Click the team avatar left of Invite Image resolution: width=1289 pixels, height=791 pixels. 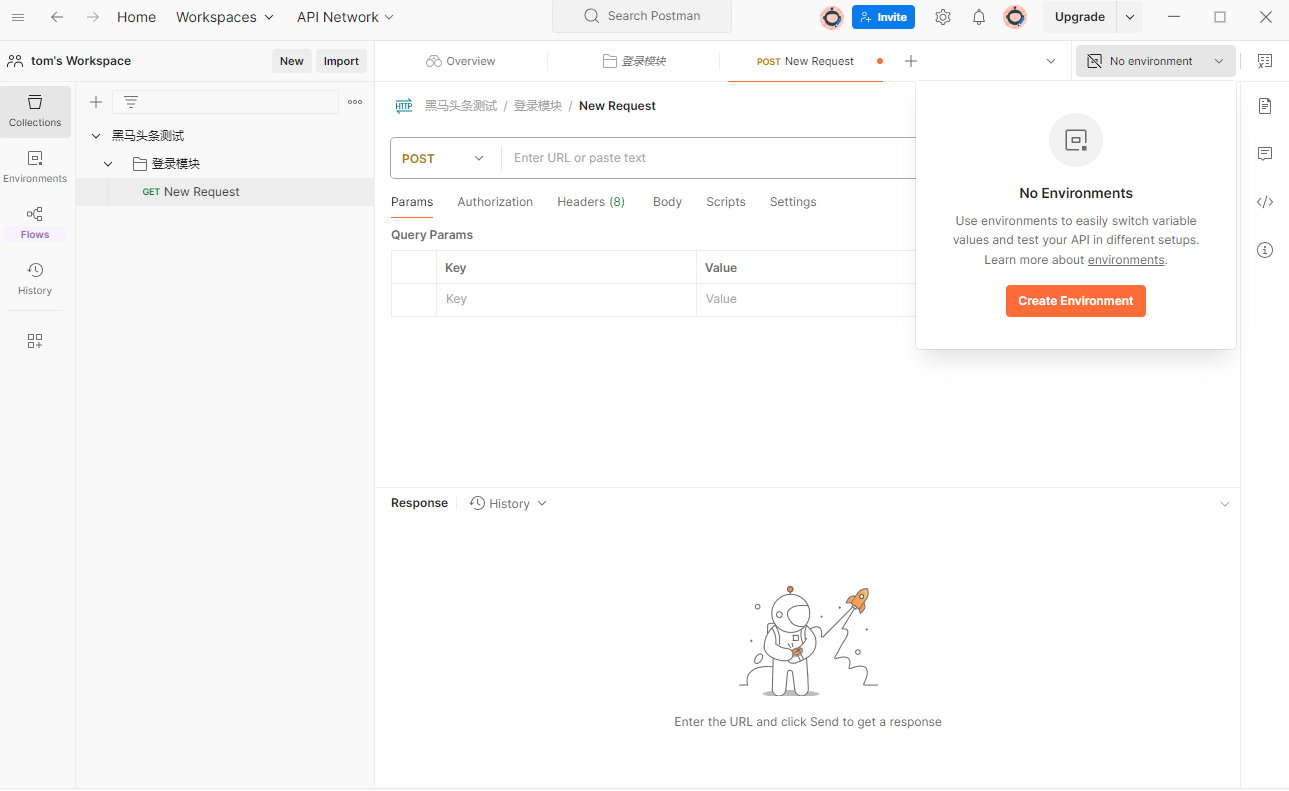pyautogui.click(x=832, y=17)
